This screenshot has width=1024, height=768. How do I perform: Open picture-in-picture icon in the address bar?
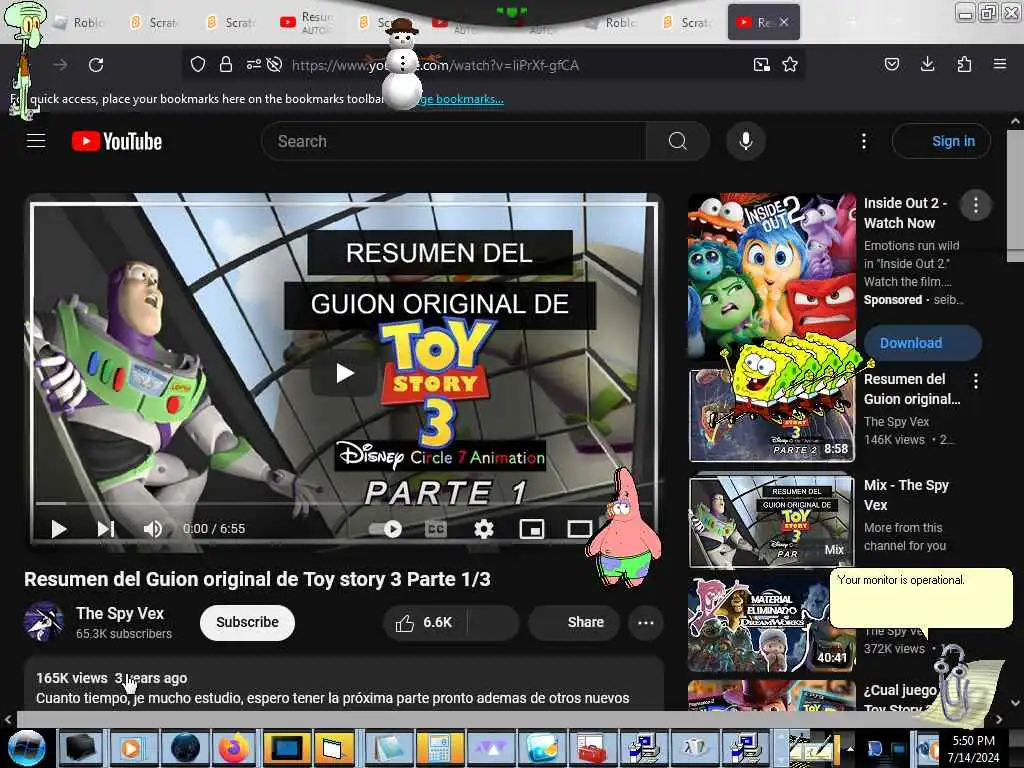[x=761, y=64]
